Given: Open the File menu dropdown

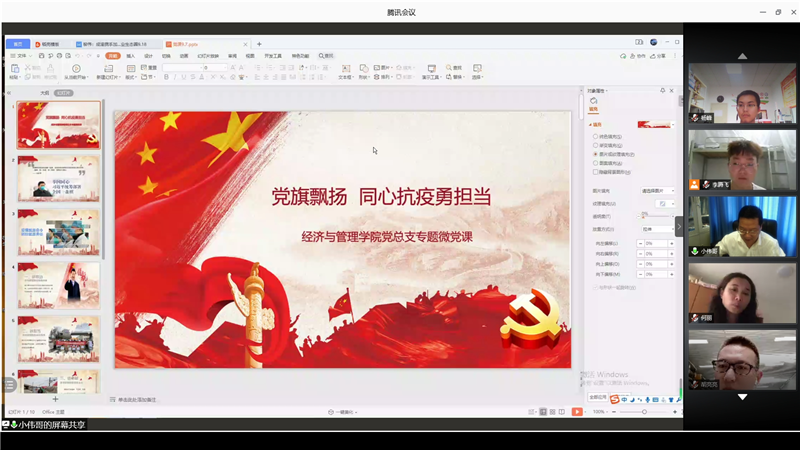Looking at the screenshot, I should (x=21, y=56).
